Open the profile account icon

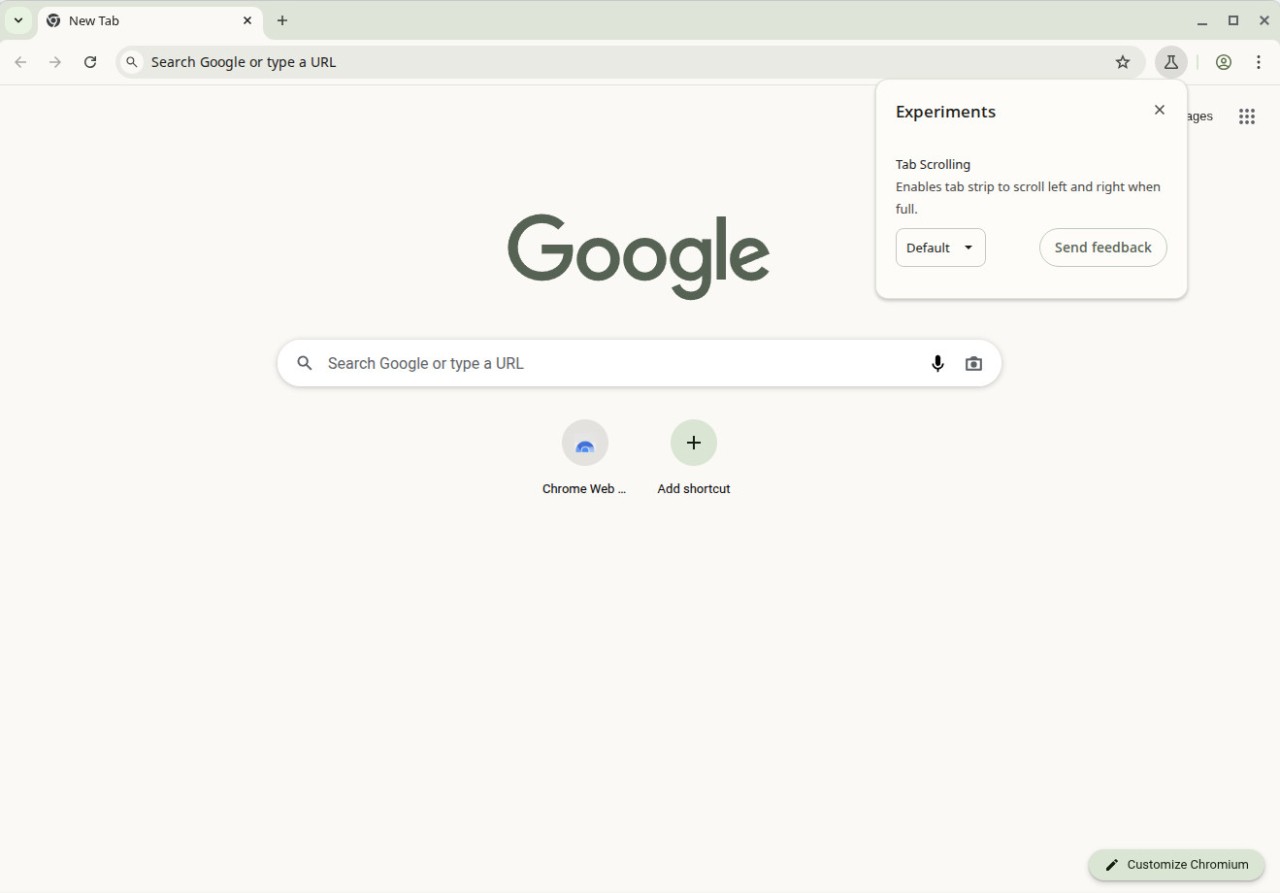(1223, 61)
